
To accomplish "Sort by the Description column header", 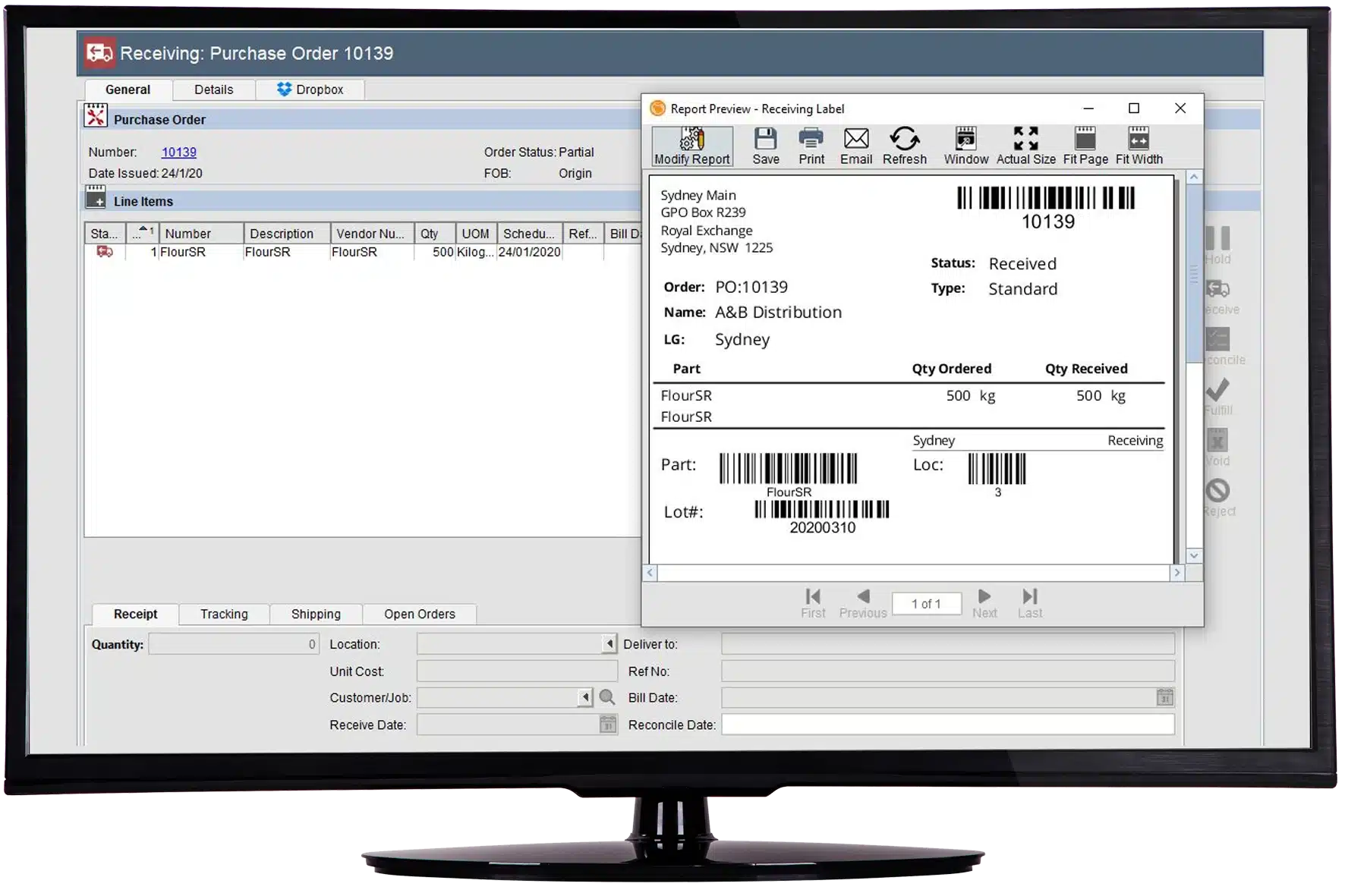I will click(286, 233).
